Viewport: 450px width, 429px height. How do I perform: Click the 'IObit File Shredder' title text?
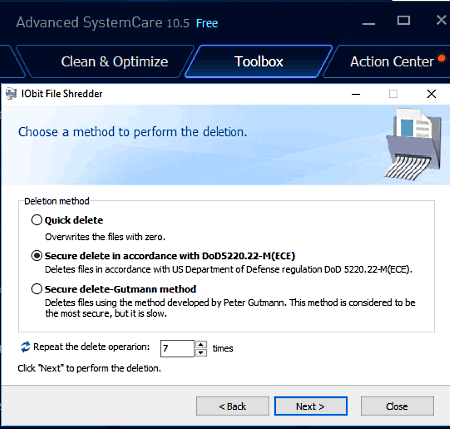[x=62, y=94]
